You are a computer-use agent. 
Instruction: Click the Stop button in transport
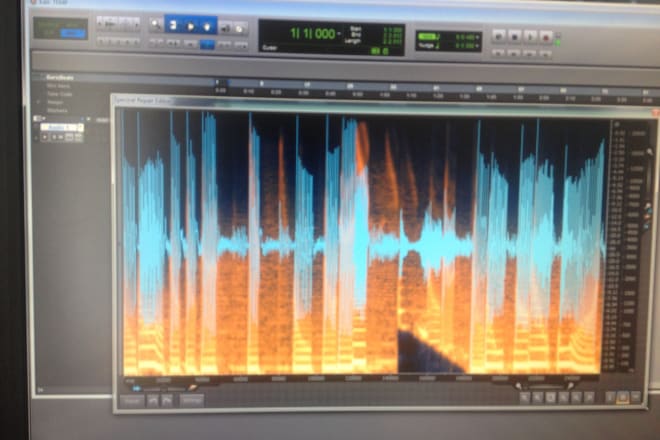pos(514,37)
